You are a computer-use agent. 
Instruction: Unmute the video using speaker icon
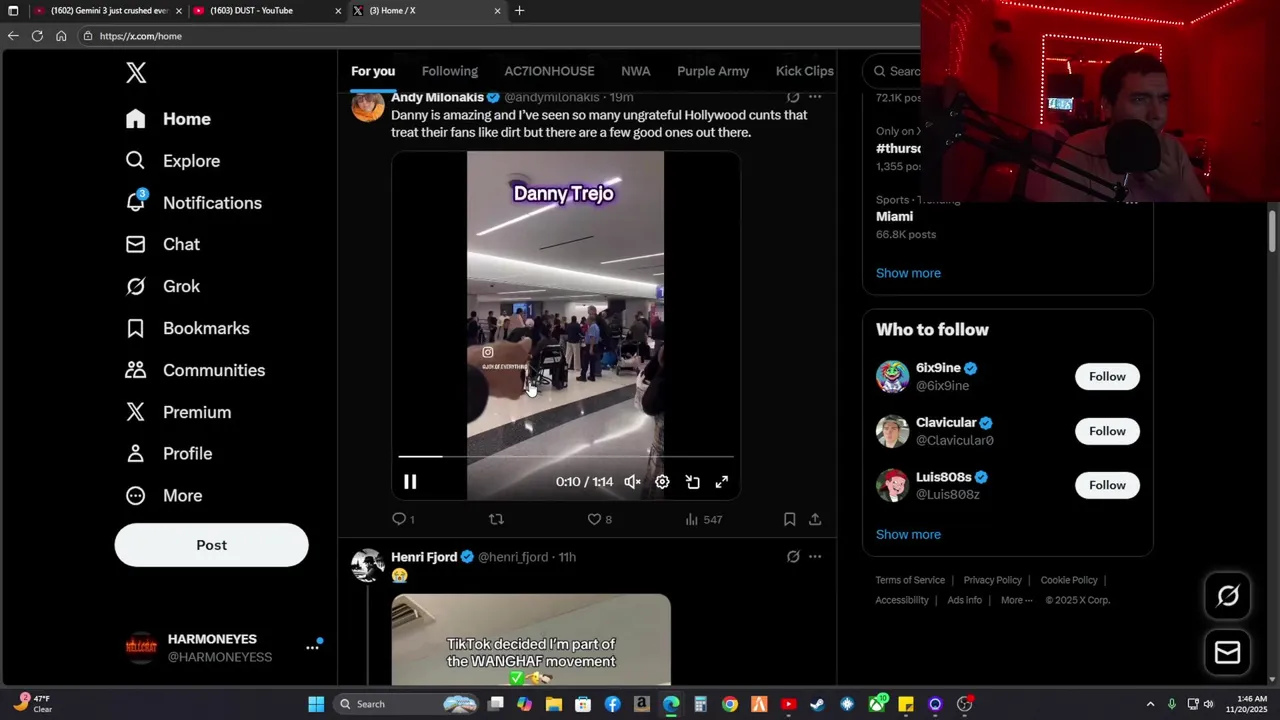pyautogui.click(x=632, y=482)
